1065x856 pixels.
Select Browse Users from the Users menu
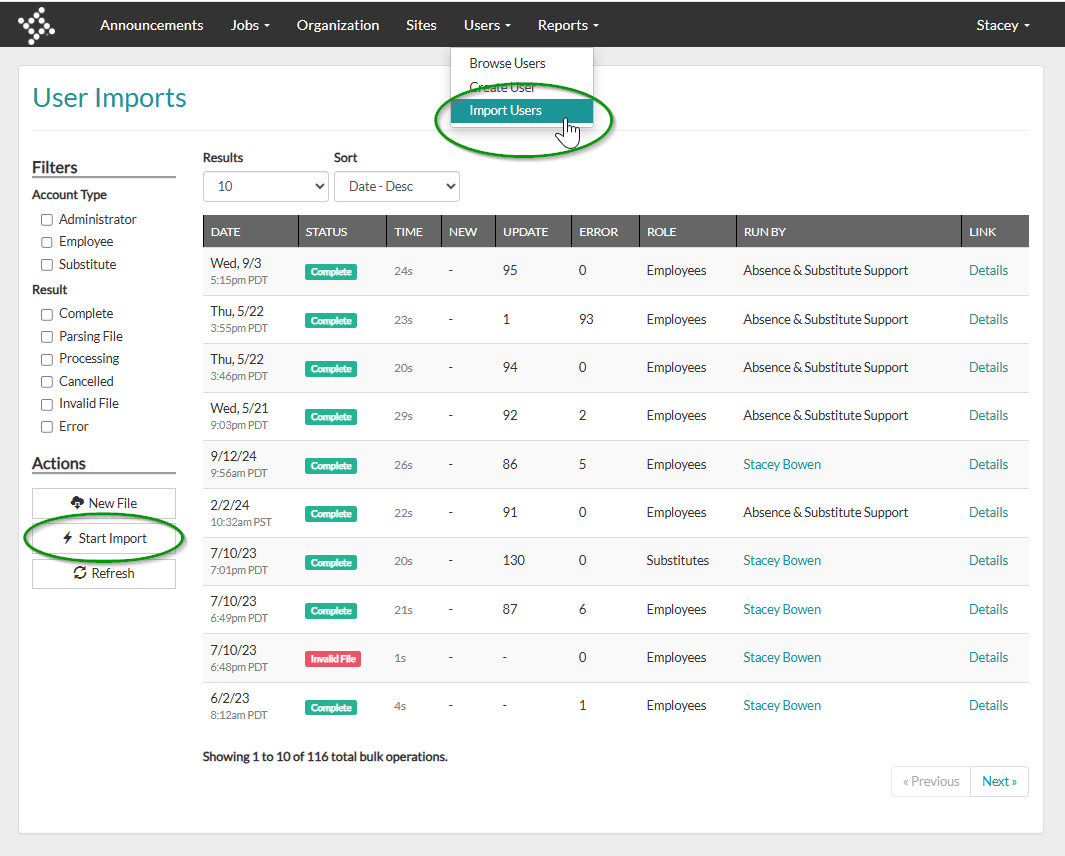click(x=507, y=63)
